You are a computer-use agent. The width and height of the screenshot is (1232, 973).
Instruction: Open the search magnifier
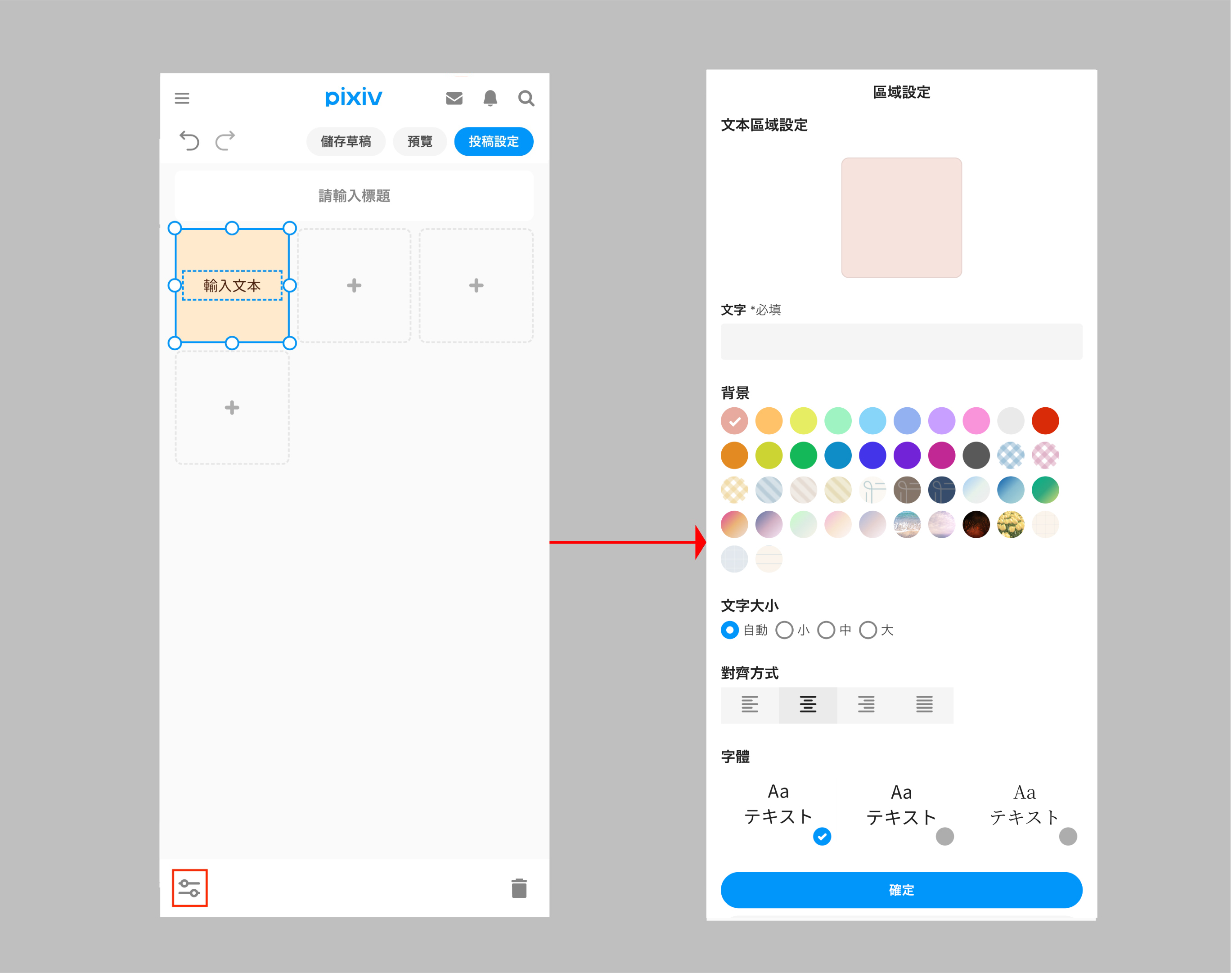(526, 98)
